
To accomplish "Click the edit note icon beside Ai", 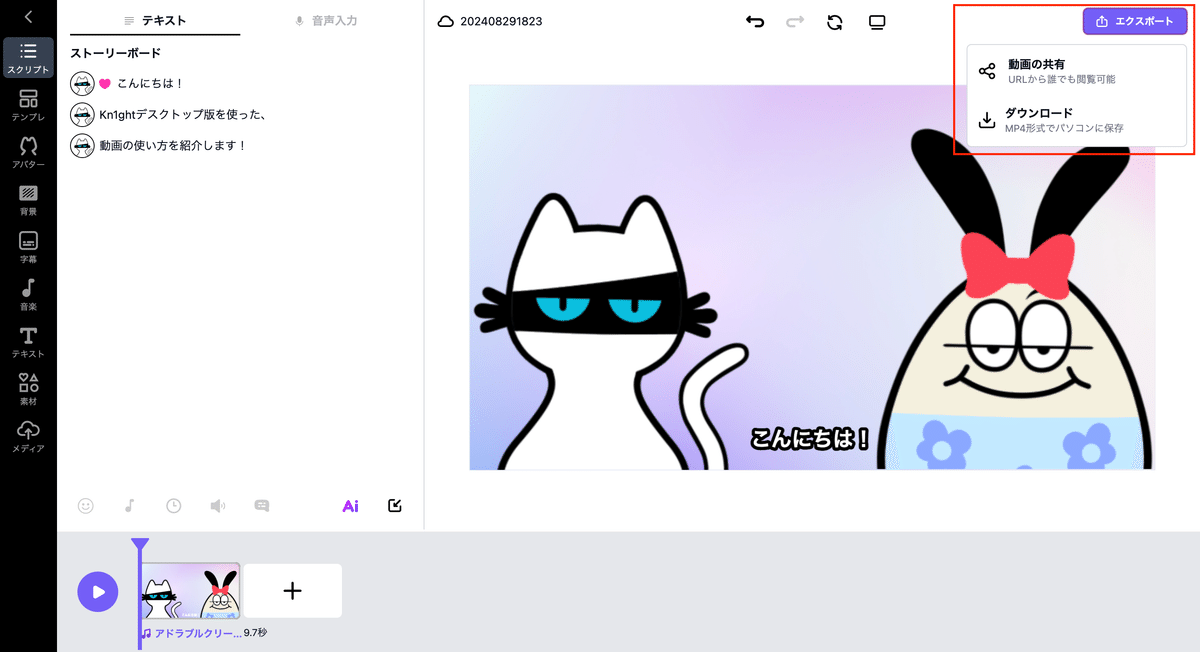I will point(395,506).
